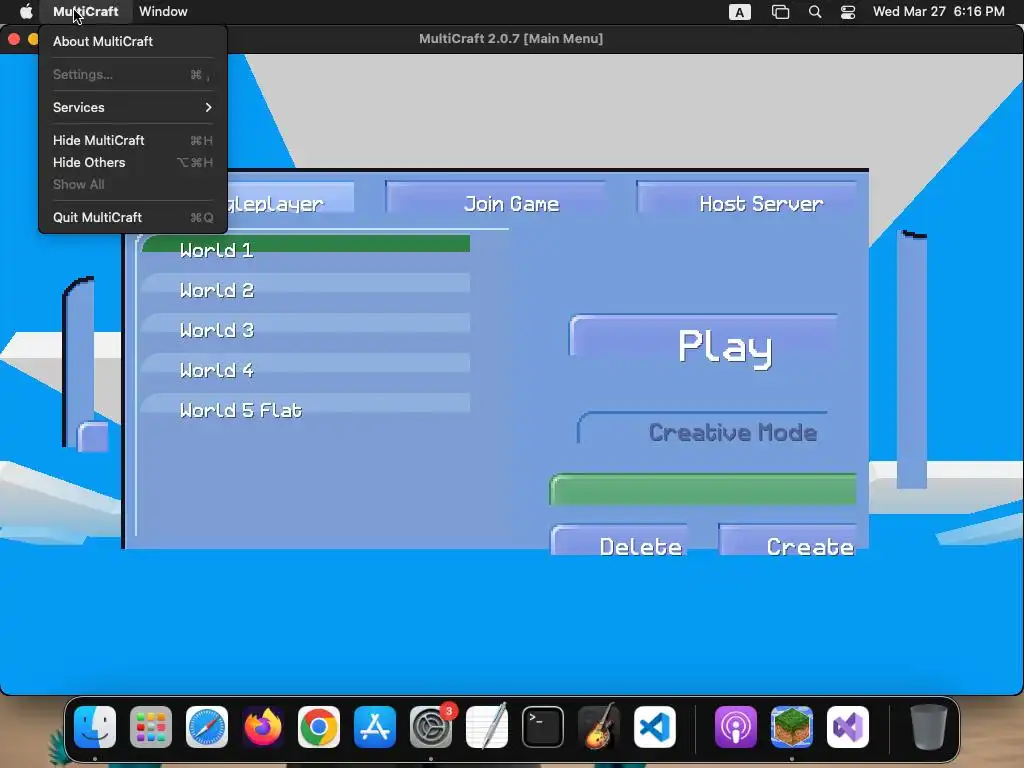Expand the Services submenu

133,107
